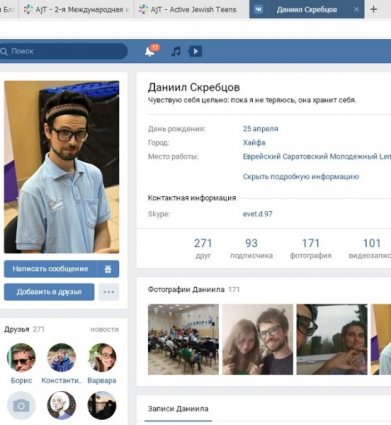The width and height of the screenshot is (391, 425).
Task: Open the notifications bell icon
Action: [150, 51]
